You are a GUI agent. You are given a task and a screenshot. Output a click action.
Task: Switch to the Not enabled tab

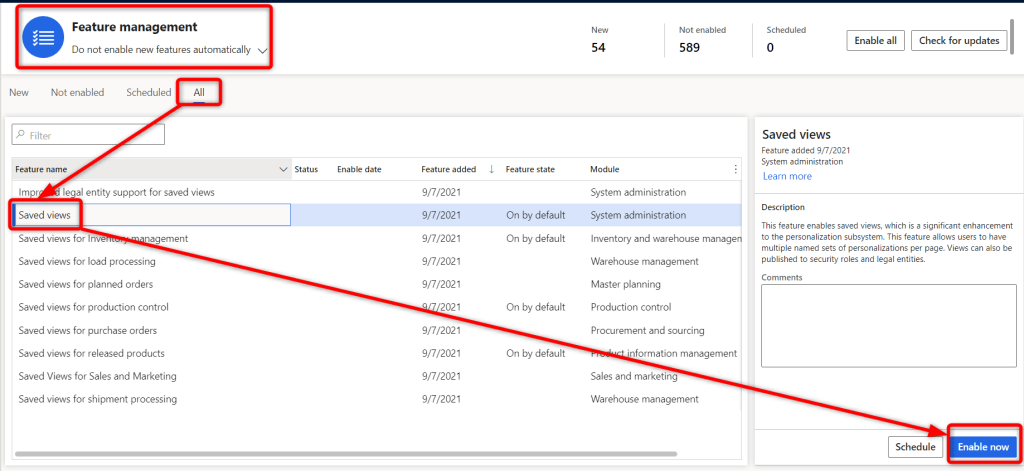(x=77, y=92)
